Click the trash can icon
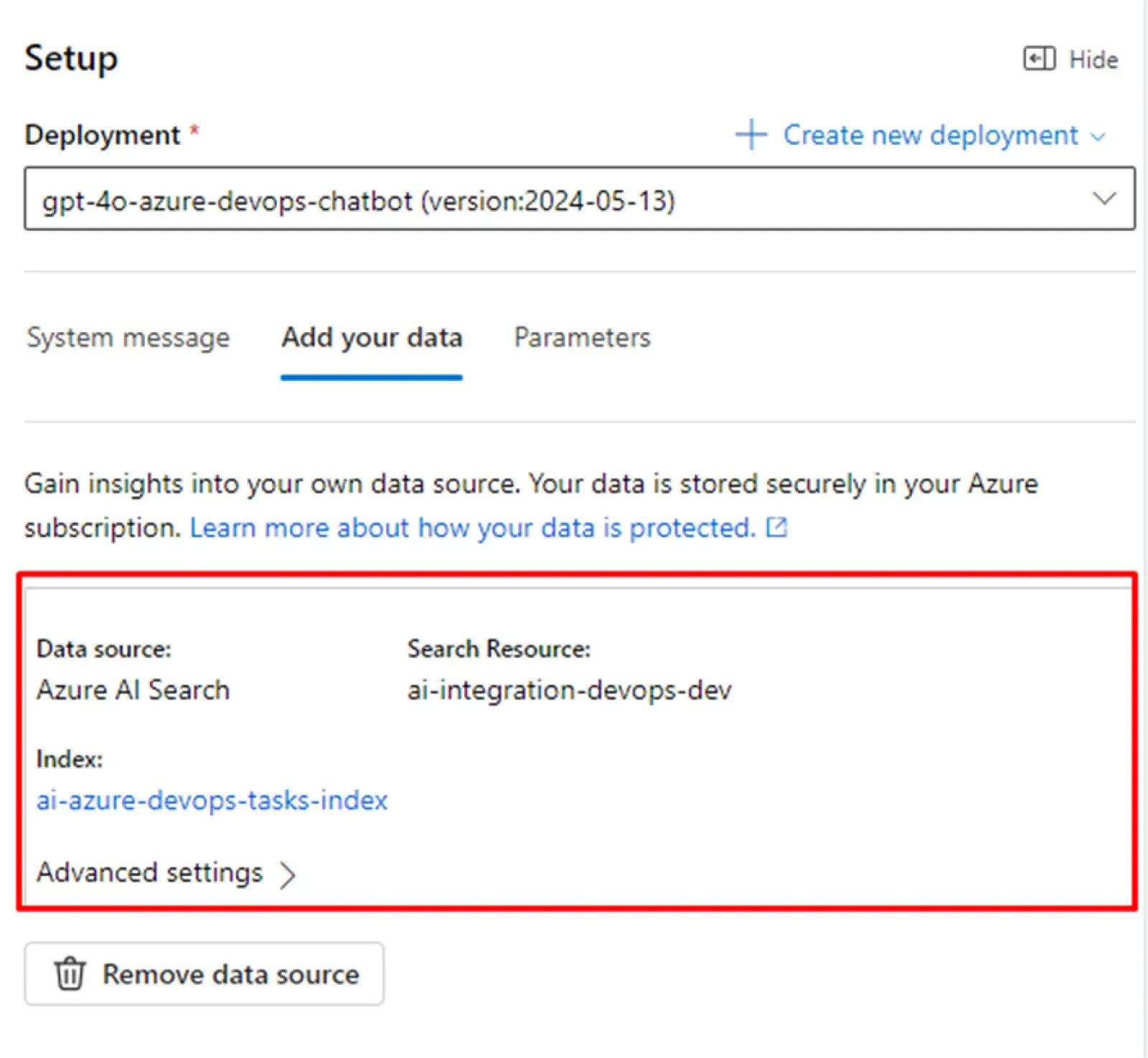 [70, 973]
